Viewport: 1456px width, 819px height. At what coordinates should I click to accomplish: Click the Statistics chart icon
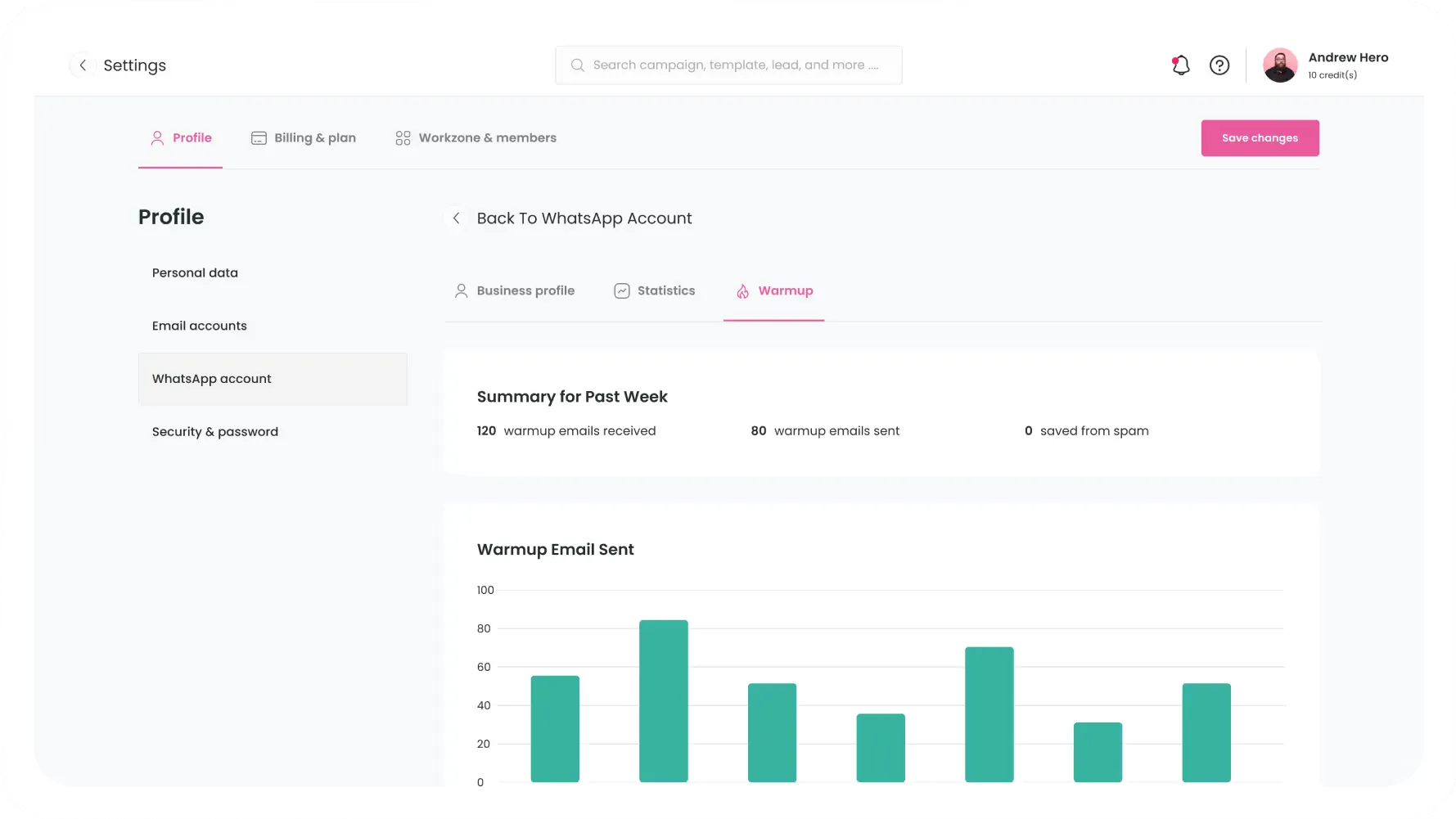(x=622, y=291)
